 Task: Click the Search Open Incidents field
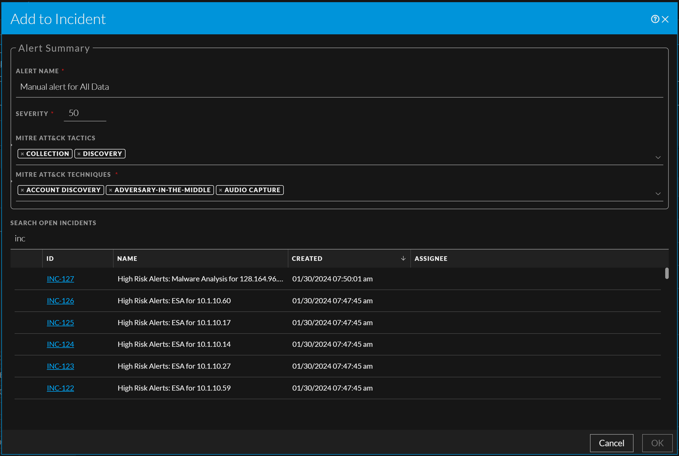coord(338,239)
